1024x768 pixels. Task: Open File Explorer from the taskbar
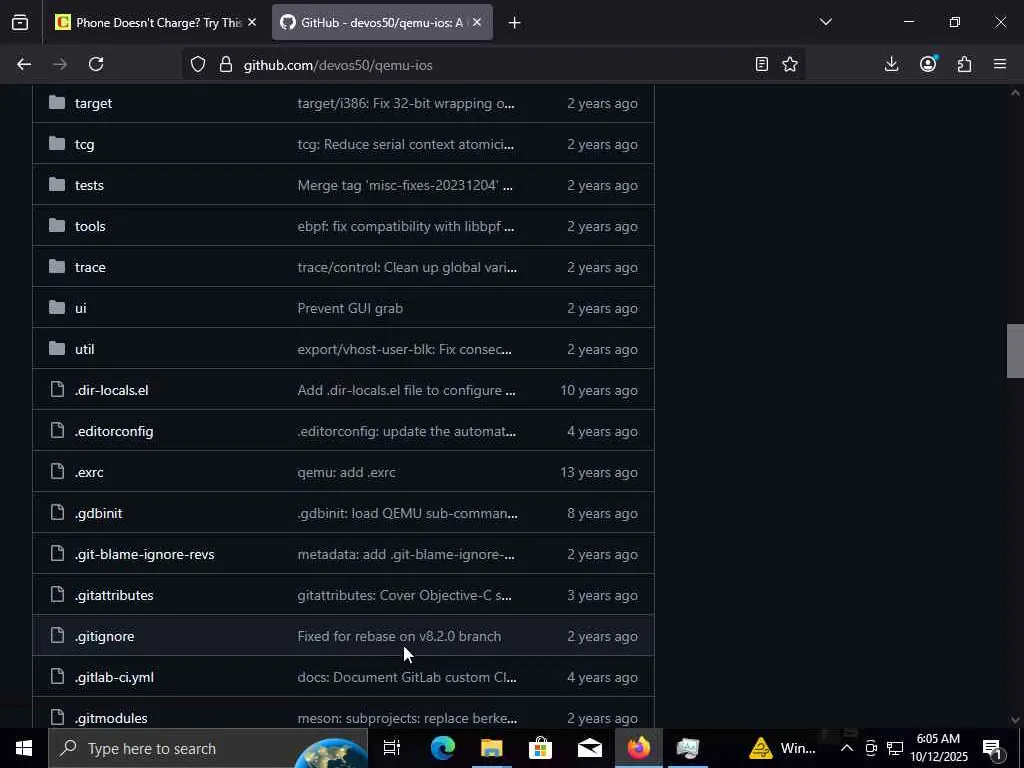pos(492,748)
